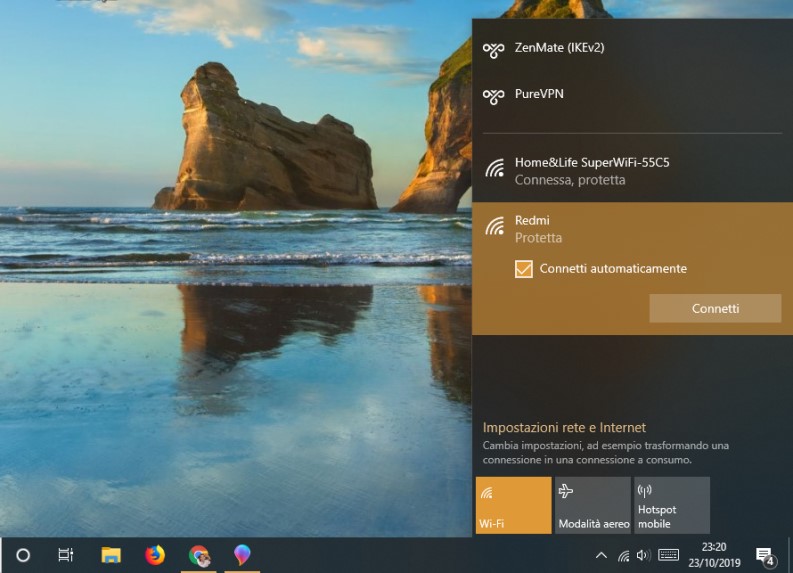The width and height of the screenshot is (793, 573).
Task: Expand hidden system tray icons chevron
Action: coord(601,555)
